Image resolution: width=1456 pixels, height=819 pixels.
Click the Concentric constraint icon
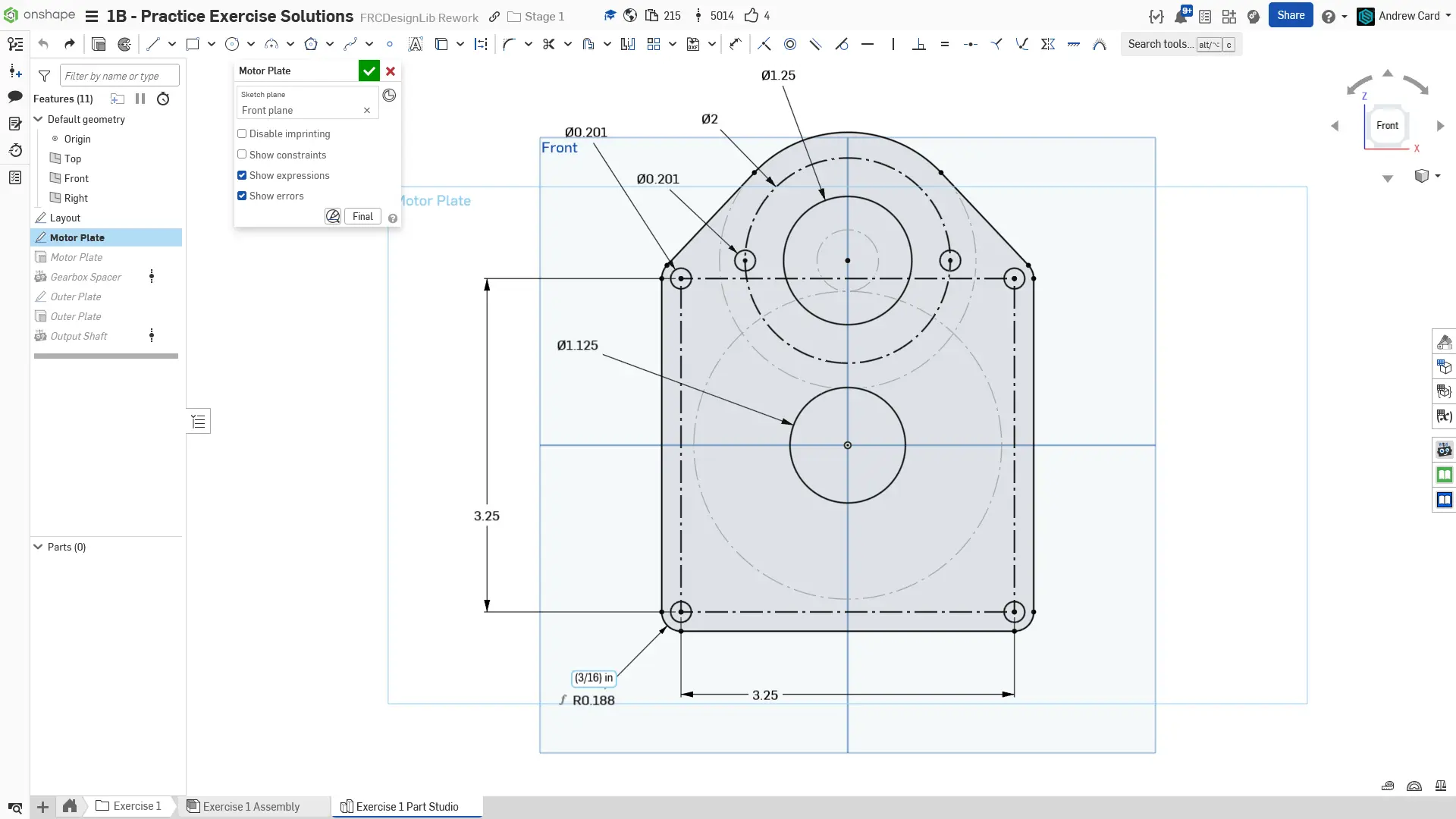[790, 44]
